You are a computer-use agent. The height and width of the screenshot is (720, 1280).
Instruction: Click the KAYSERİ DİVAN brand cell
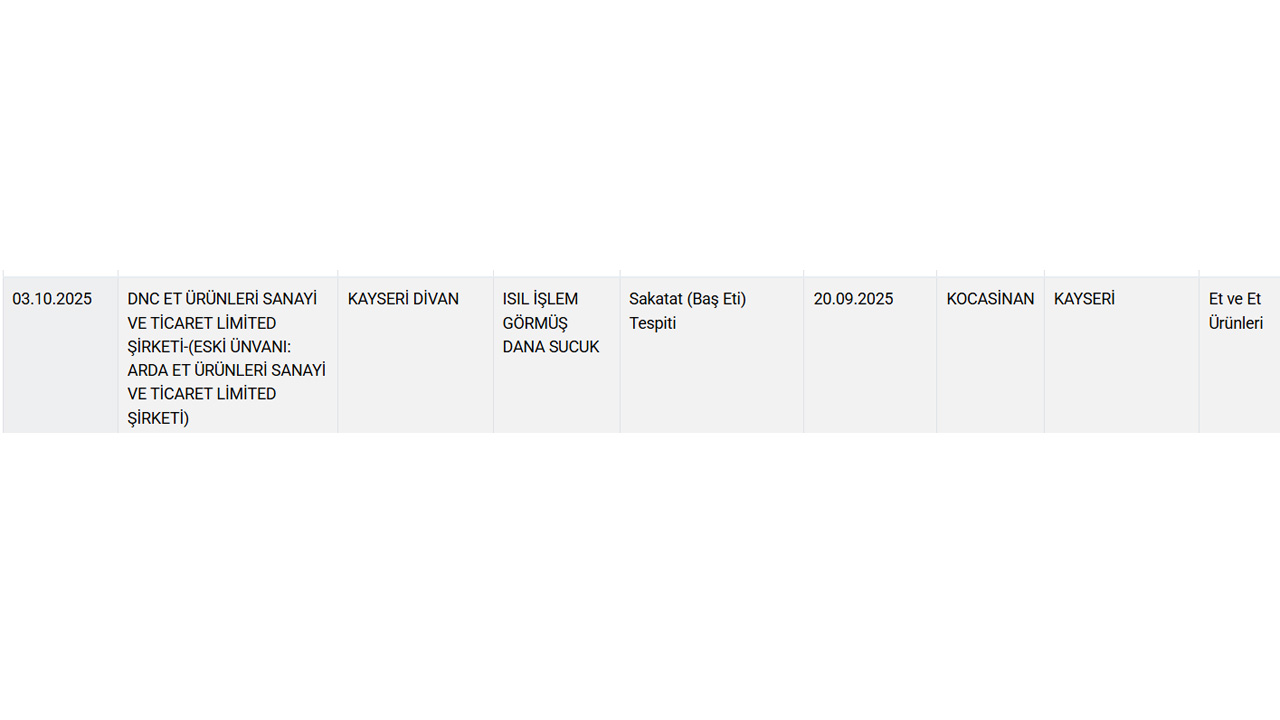[403, 299]
